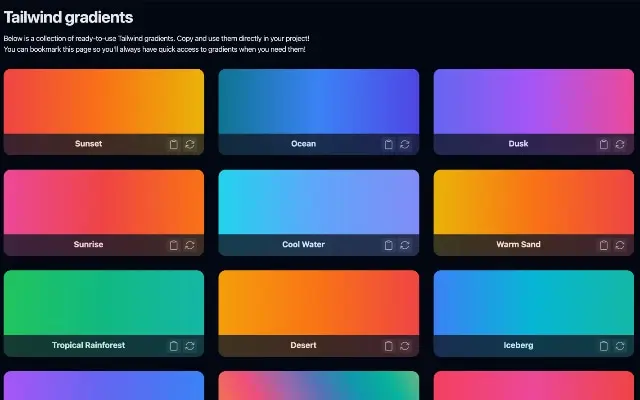This screenshot has width=640, height=400.
Task: Open the partially visible pink-to-red gradient card
Action: pos(534,386)
